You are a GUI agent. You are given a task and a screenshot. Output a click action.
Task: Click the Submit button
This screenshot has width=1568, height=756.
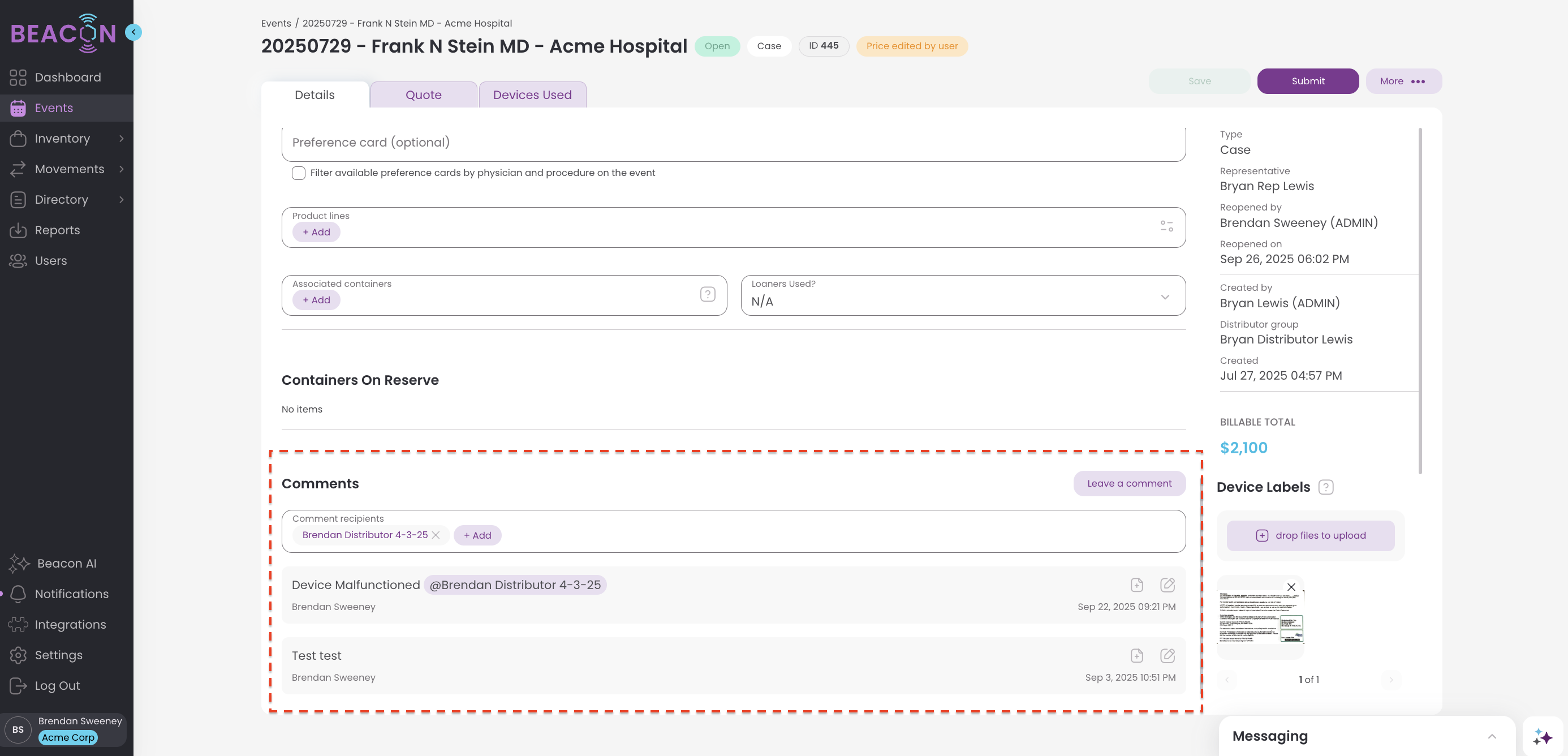click(1307, 81)
